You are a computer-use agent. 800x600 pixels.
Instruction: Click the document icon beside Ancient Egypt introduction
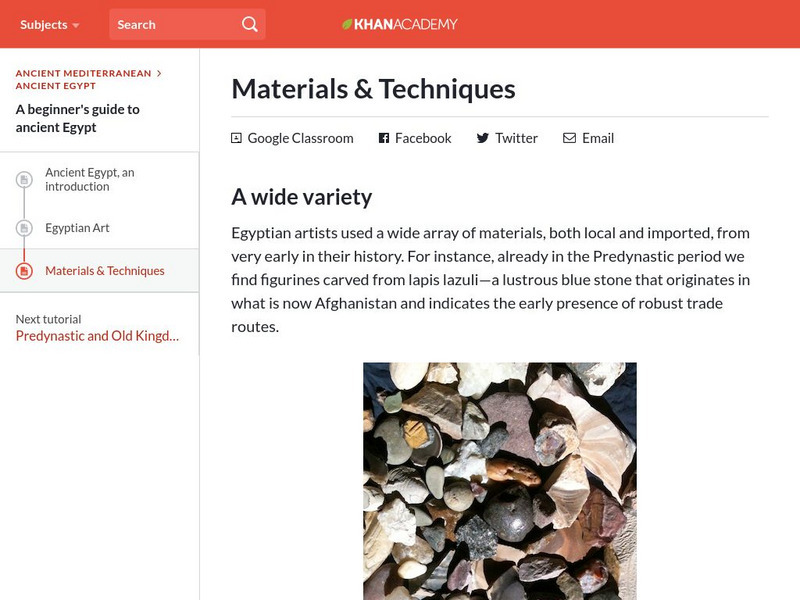pyautogui.click(x=24, y=180)
